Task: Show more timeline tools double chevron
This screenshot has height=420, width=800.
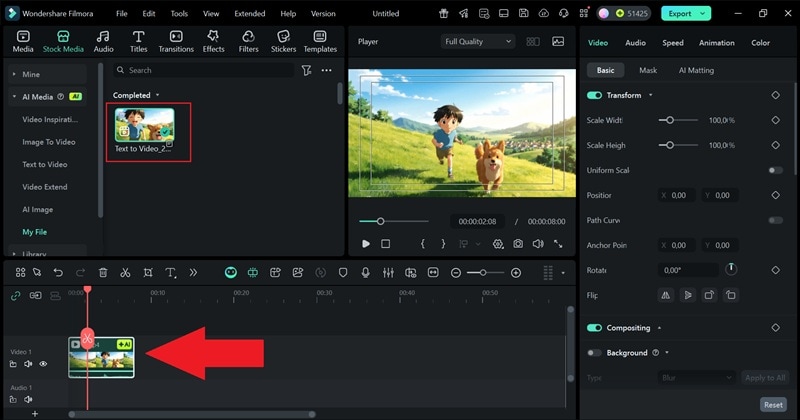Action: point(193,273)
